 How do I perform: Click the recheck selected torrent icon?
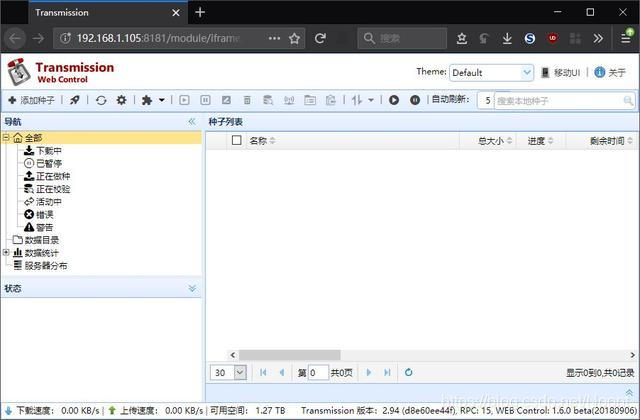[226, 100]
